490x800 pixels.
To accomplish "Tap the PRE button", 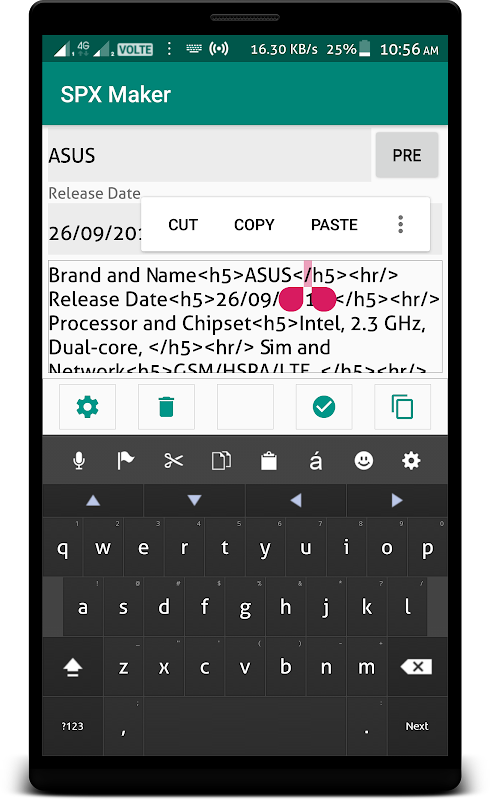I will click(407, 155).
